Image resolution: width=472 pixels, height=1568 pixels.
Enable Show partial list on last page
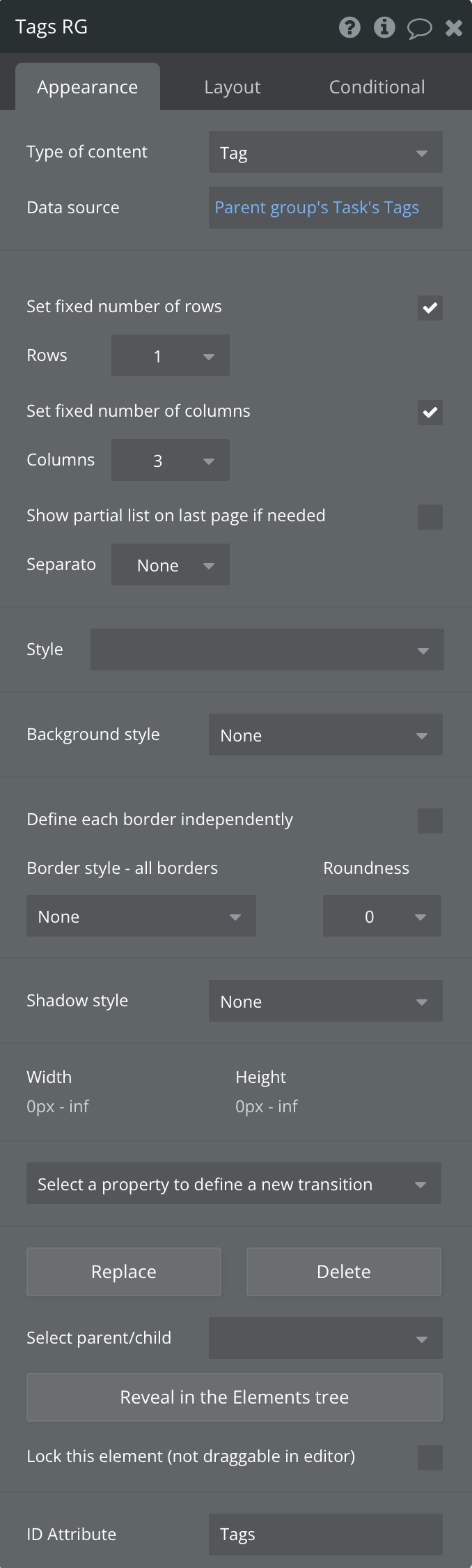pyautogui.click(x=430, y=516)
